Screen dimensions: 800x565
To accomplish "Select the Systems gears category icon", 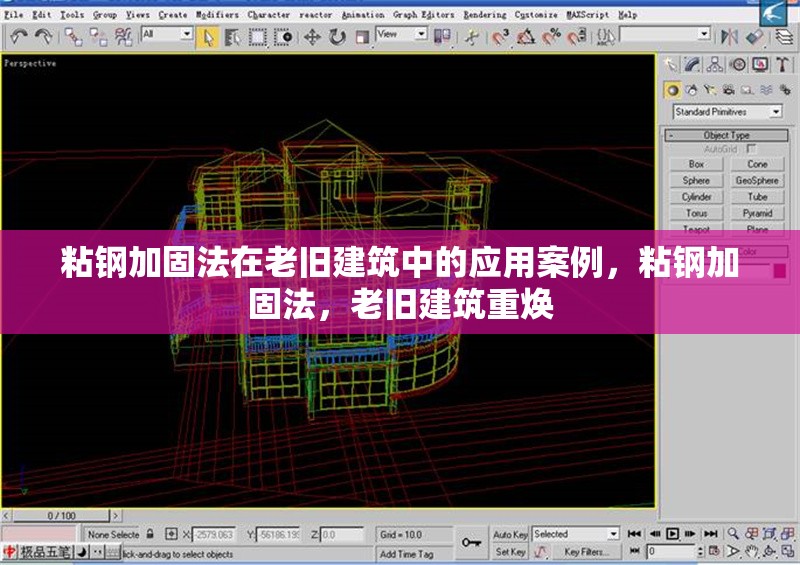I will click(x=785, y=90).
